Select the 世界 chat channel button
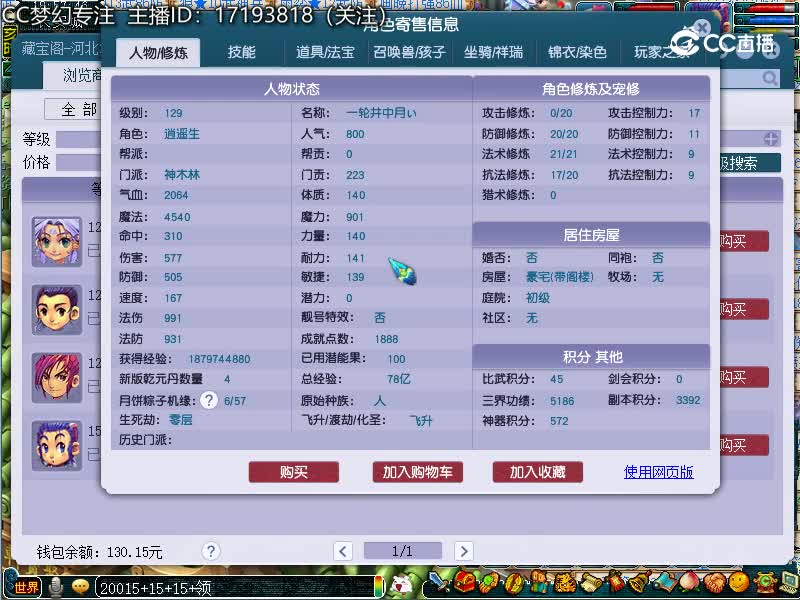 coord(25,587)
